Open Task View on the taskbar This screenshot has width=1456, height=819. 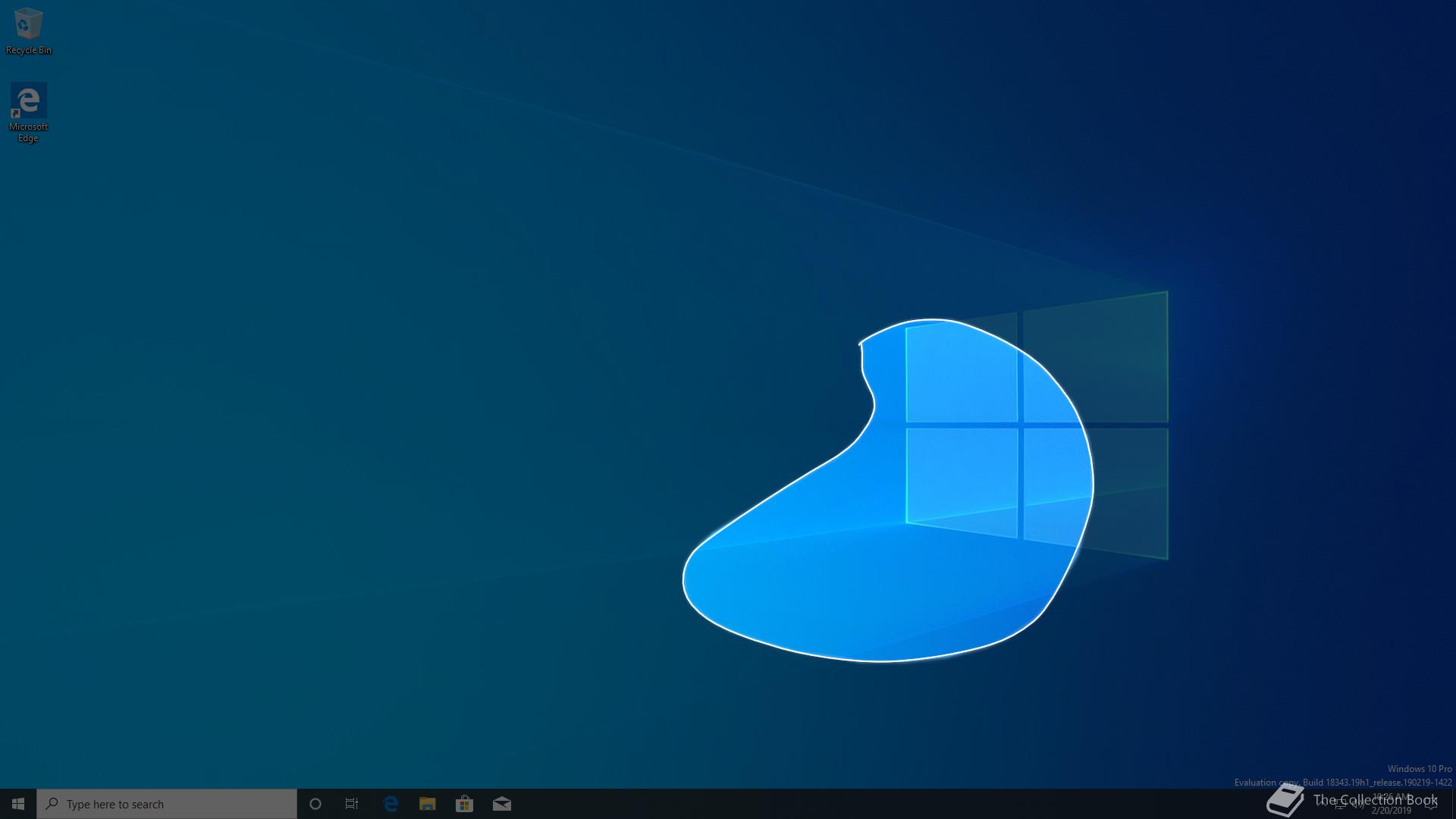(x=352, y=804)
